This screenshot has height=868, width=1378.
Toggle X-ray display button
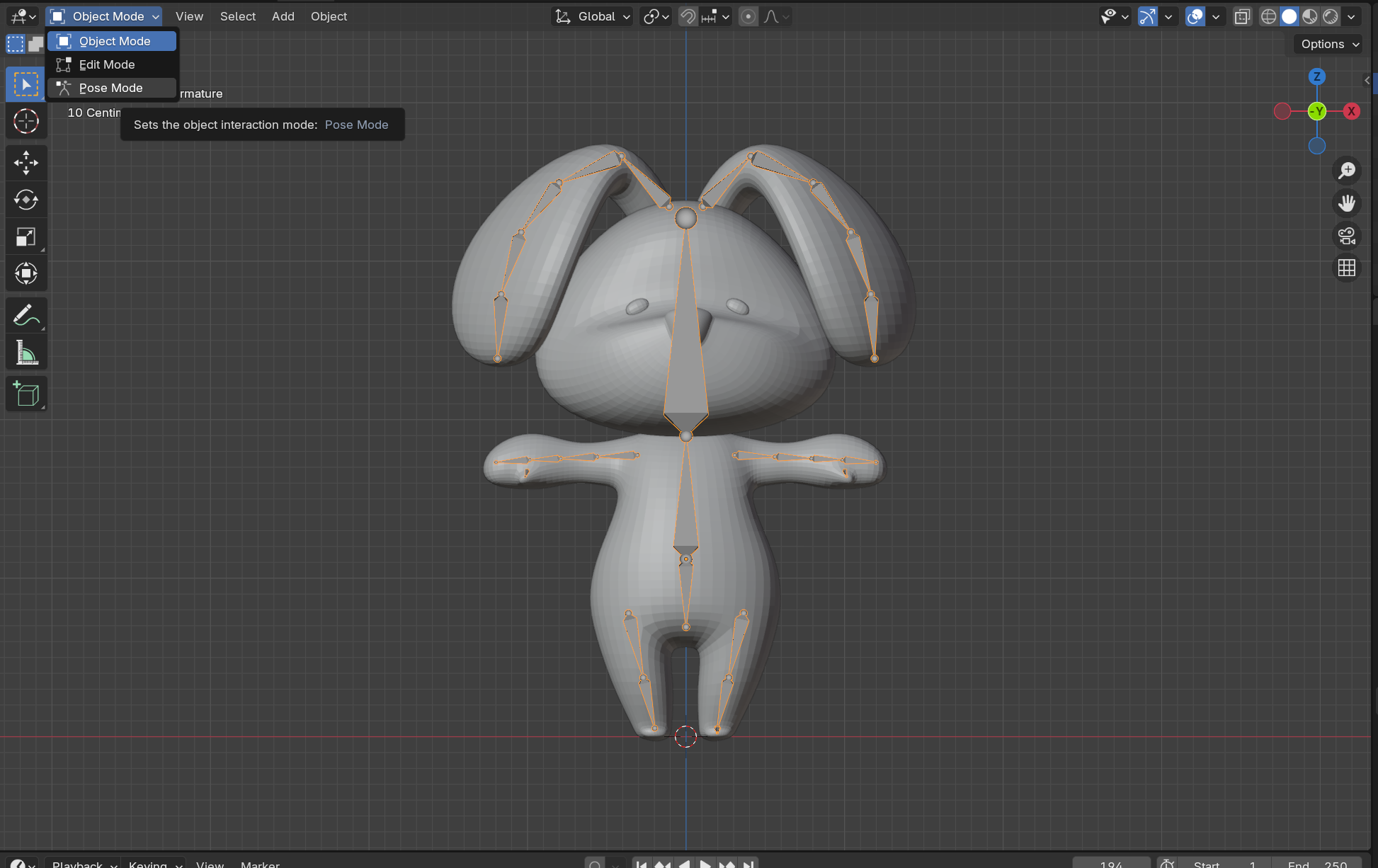1242,16
